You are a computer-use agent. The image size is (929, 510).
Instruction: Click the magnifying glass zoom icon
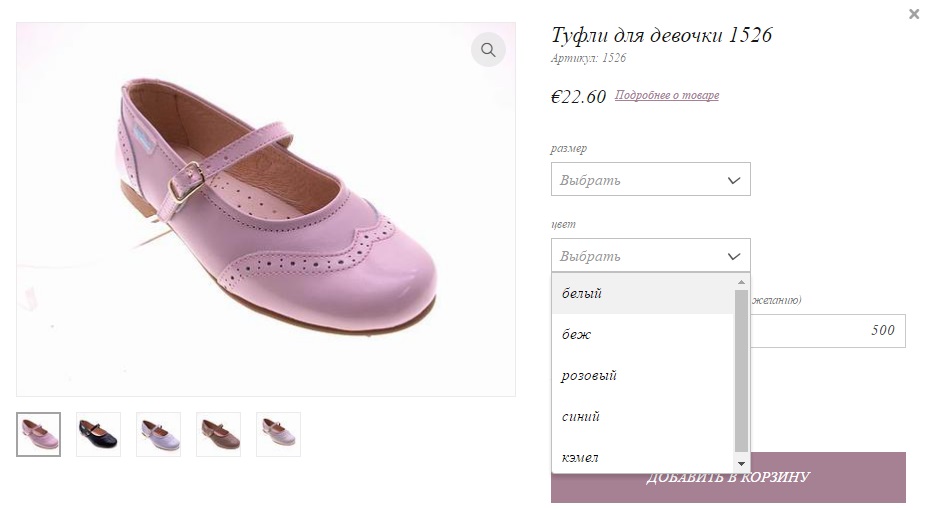click(x=488, y=50)
